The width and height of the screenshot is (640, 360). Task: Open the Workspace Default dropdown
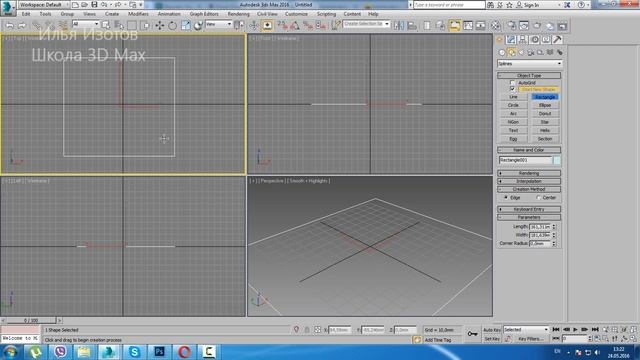pos(43,4)
